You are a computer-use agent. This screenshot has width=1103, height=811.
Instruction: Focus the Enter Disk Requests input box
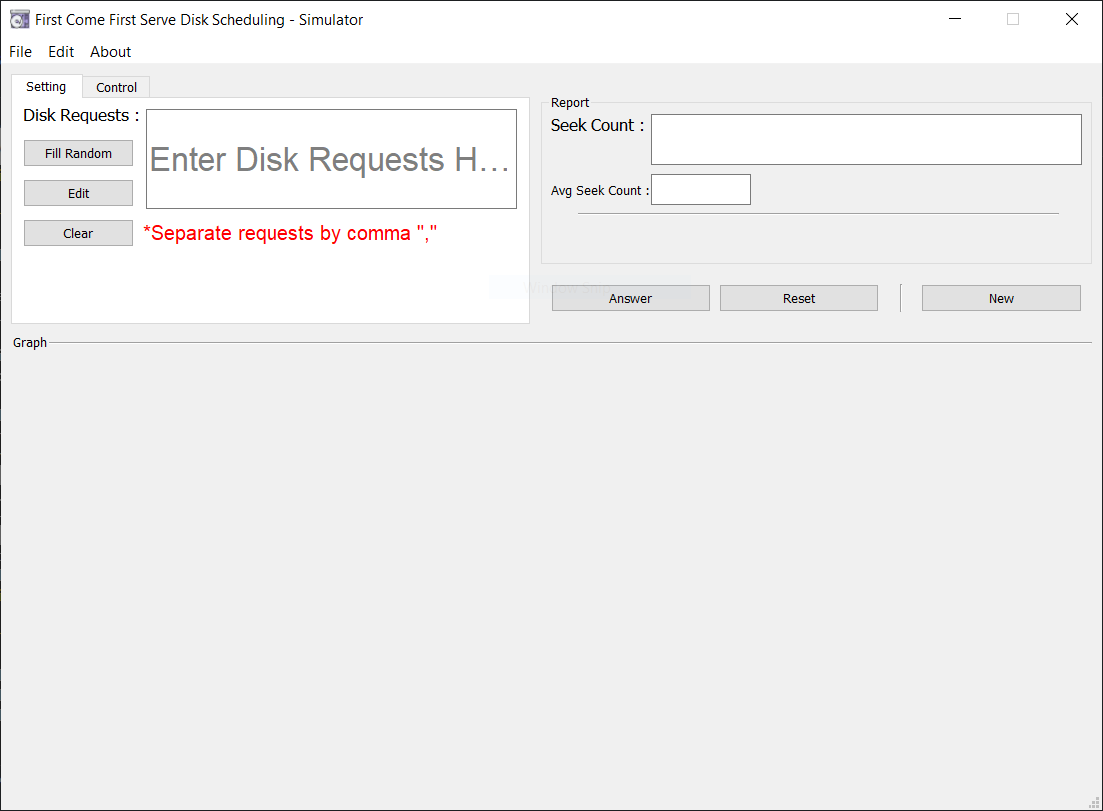pyautogui.click(x=331, y=159)
